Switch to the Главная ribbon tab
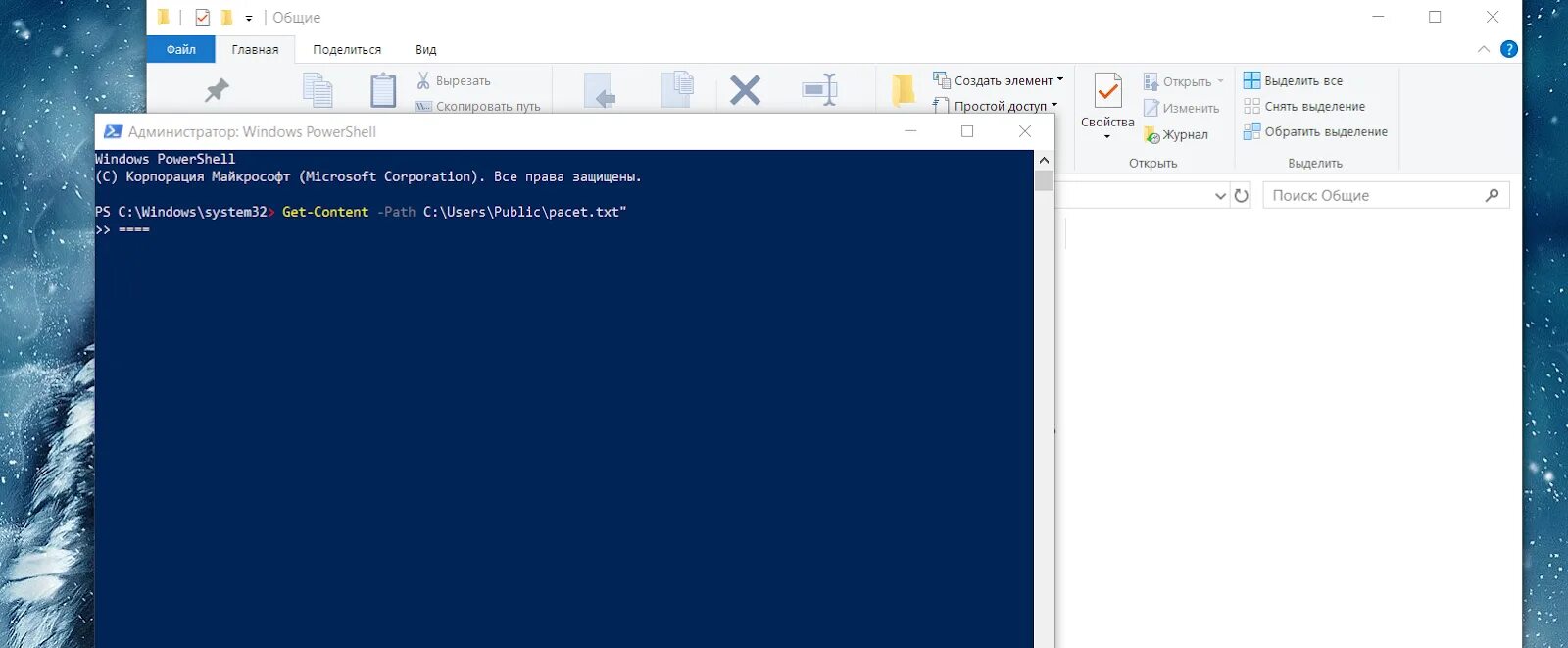 (x=255, y=49)
